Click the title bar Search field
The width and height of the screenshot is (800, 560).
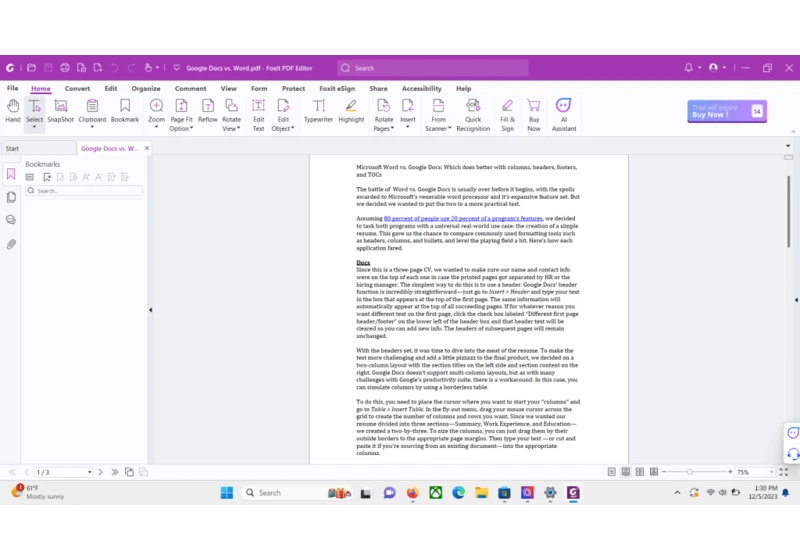tap(433, 68)
